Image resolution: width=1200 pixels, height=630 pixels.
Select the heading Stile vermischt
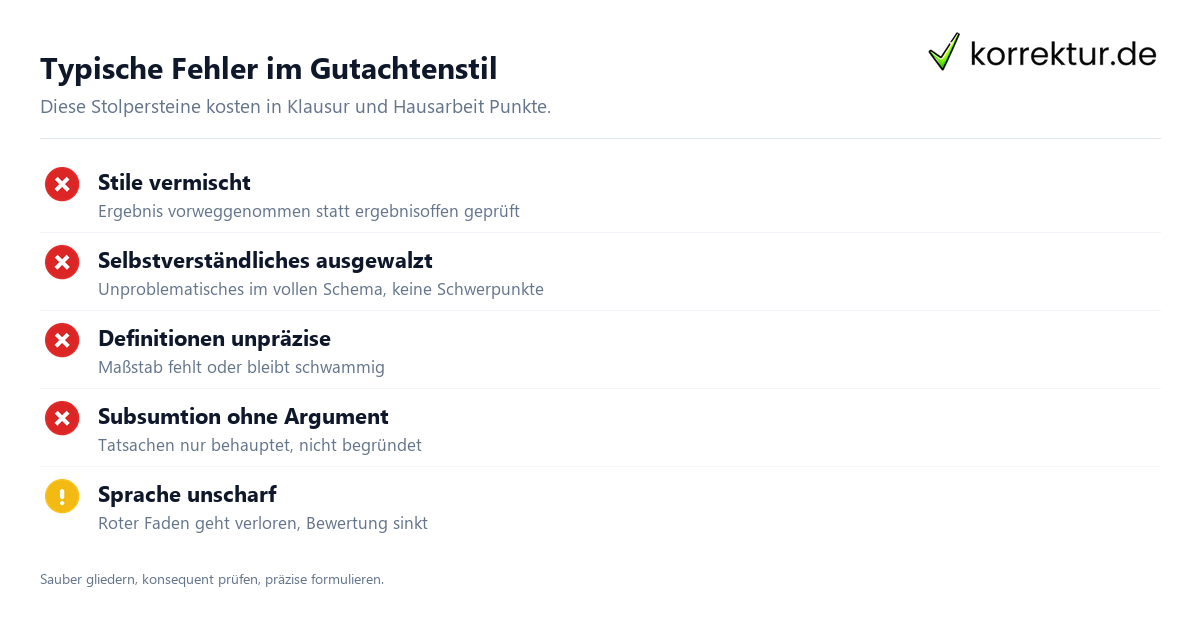click(x=174, y=183)
